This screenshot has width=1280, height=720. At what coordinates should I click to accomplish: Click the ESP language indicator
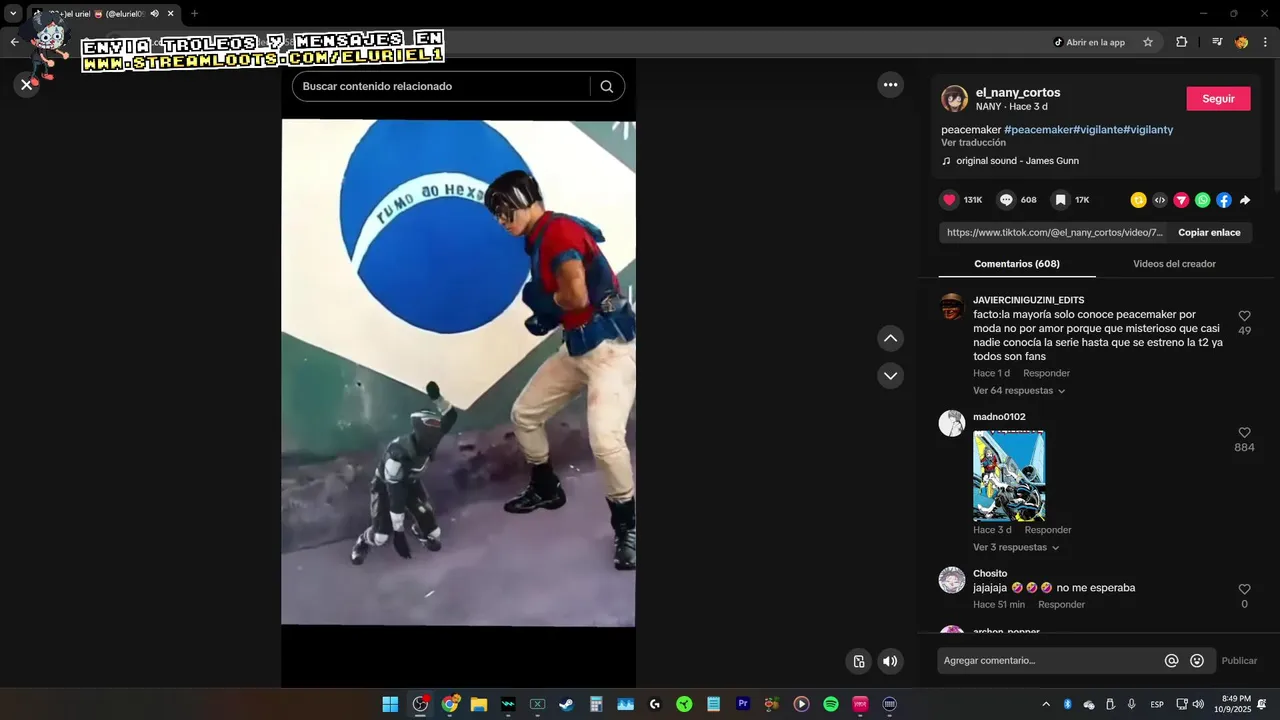(x=1157, y=704)
